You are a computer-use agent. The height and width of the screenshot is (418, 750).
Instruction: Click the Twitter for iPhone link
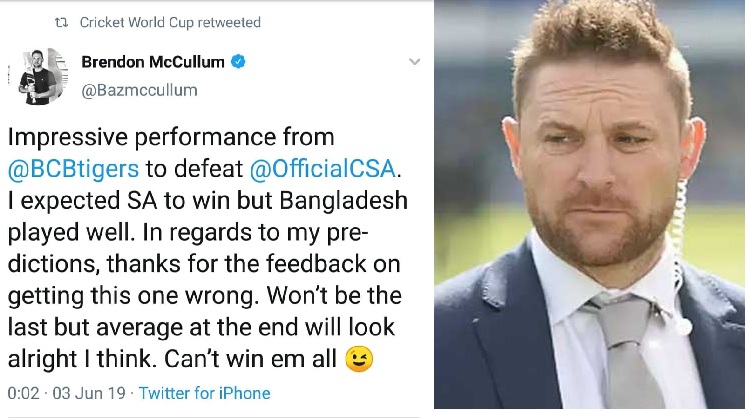205,393
